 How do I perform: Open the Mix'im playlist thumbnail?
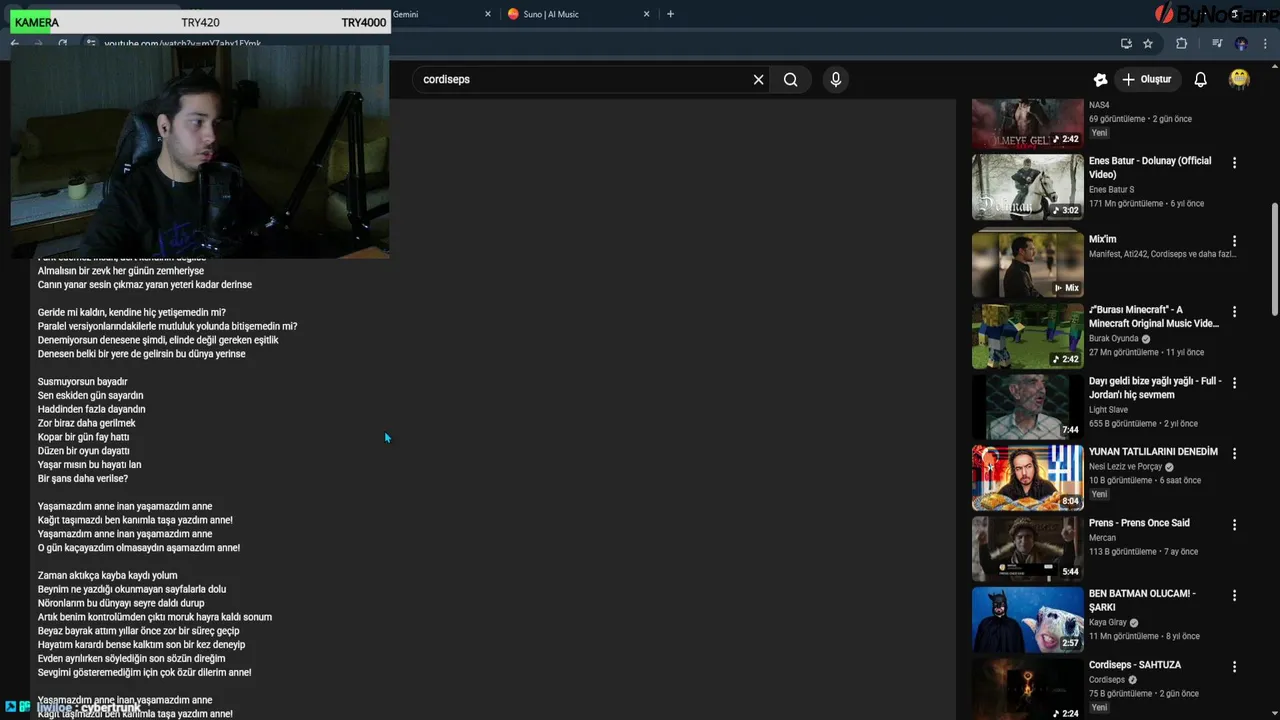point(1027,265)
